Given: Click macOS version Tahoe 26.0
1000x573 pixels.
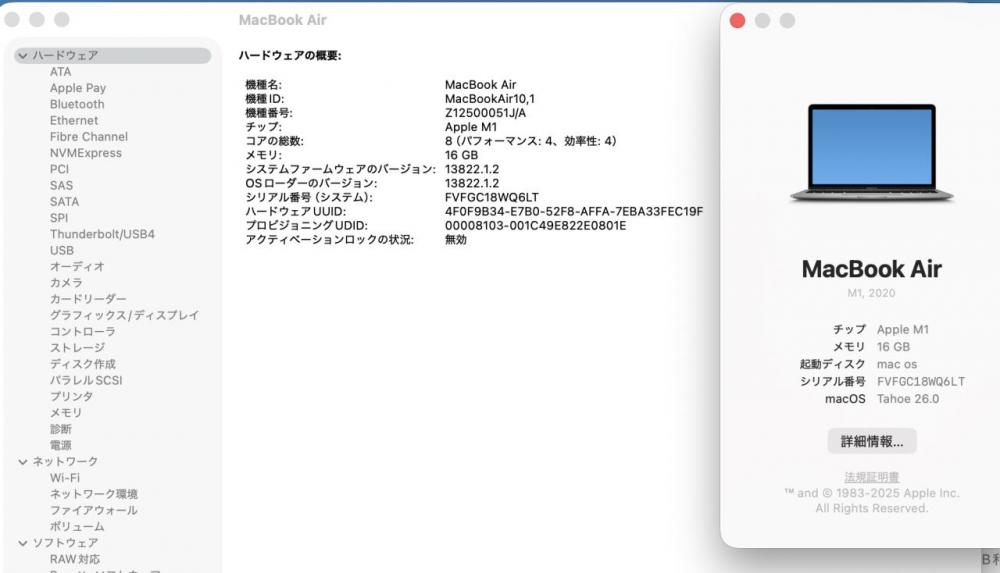Looking at the screenshot, I should (908, 399).
